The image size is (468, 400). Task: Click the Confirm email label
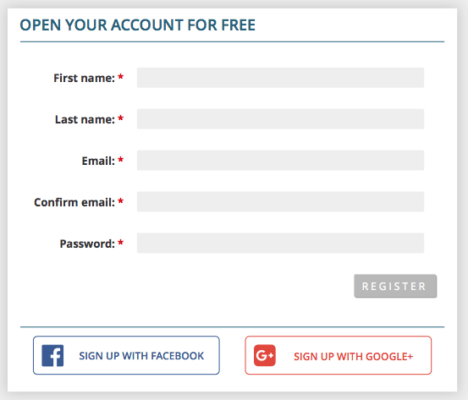[74, 202]
